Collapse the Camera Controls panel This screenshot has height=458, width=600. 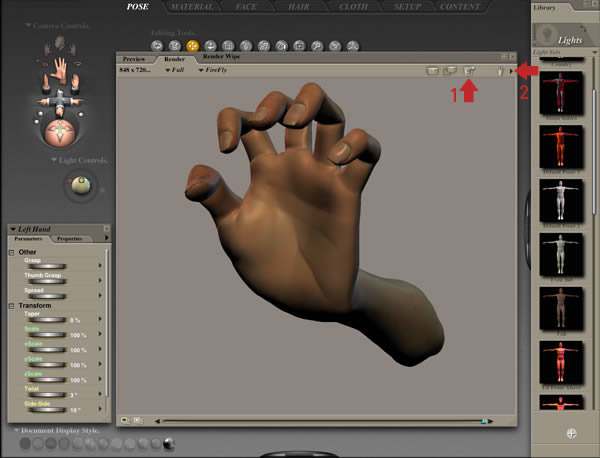pyautogui.click(x=28, y=25)
